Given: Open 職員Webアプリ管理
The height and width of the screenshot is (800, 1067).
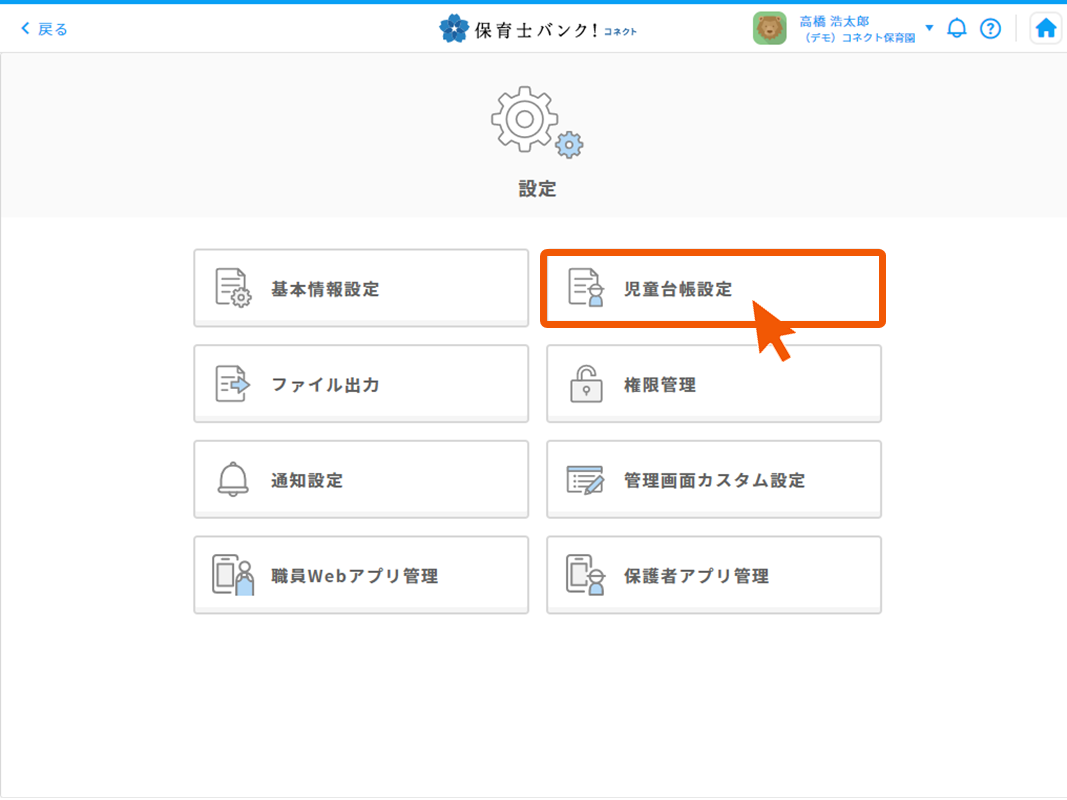Looking at the screenshot, I should tap(361, 576).
